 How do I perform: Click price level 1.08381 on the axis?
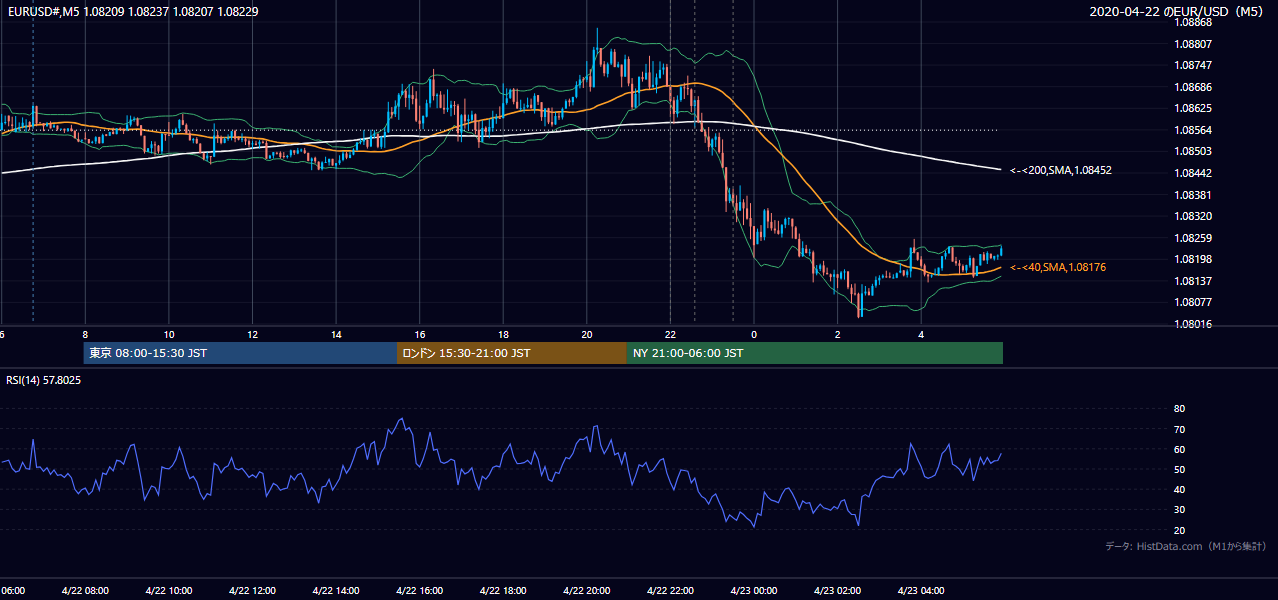pyautogui.click(x=1192, y=195)
